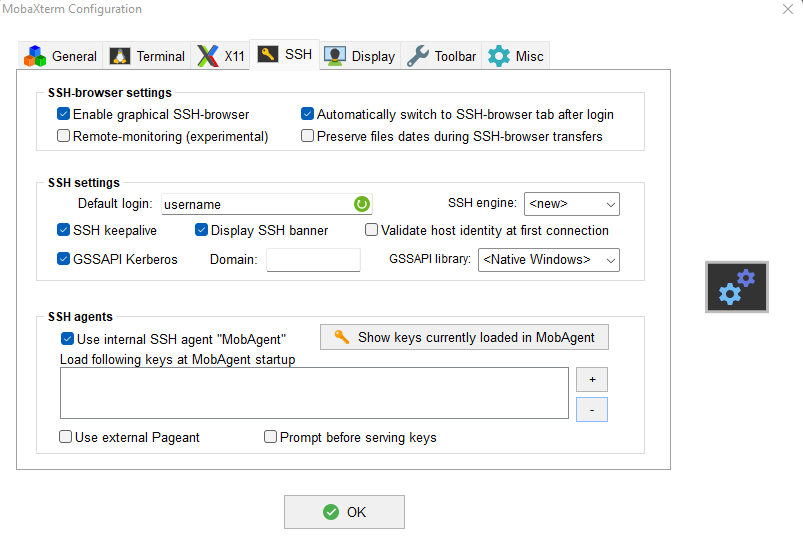Click the green refresh icon in Default login
The image size is (803, 540).
[x=362, y=204]
